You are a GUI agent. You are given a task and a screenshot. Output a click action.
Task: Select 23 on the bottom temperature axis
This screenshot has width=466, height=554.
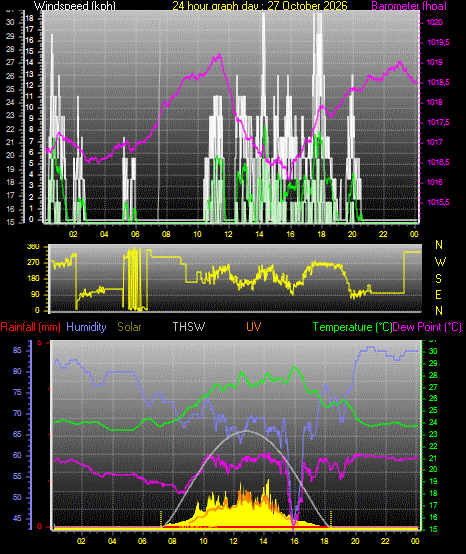(433, 434)
